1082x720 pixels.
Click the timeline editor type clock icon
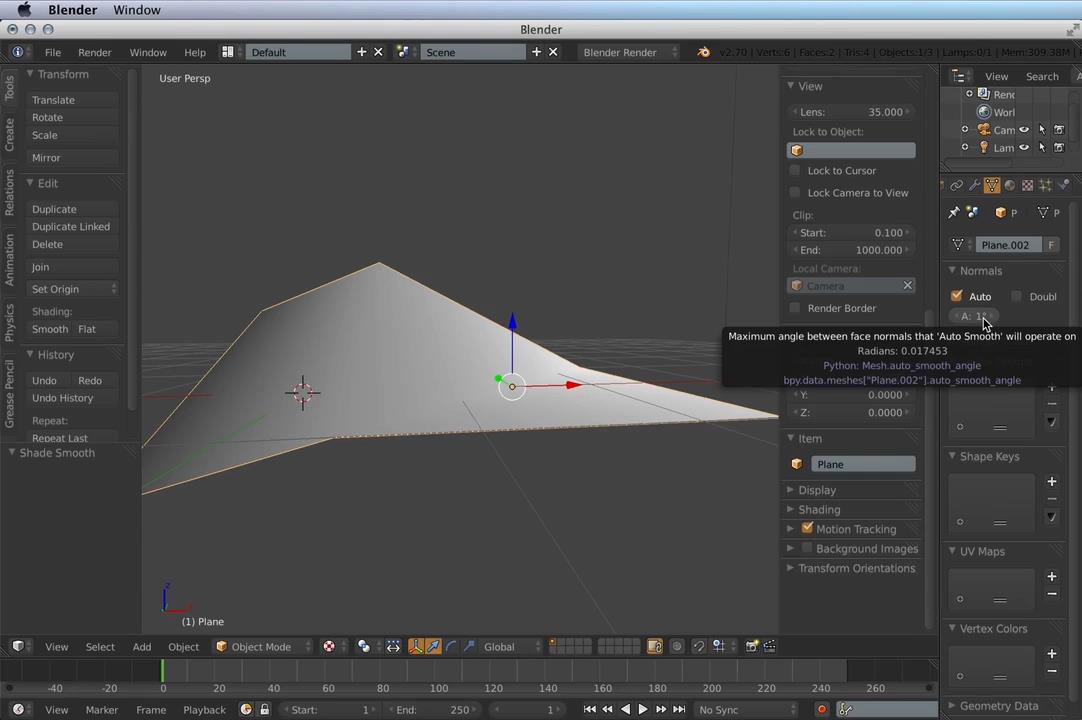point(19,709)
